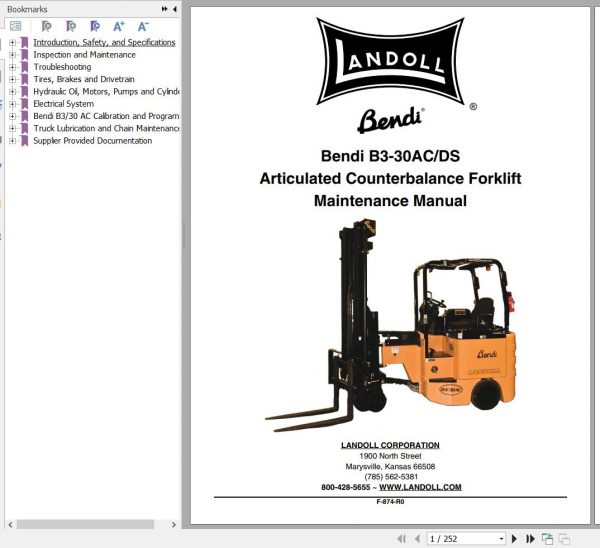Click the purple bookmark icon beside Electrical System
Screen dimensions: 600x548
[x=24, y=104]
